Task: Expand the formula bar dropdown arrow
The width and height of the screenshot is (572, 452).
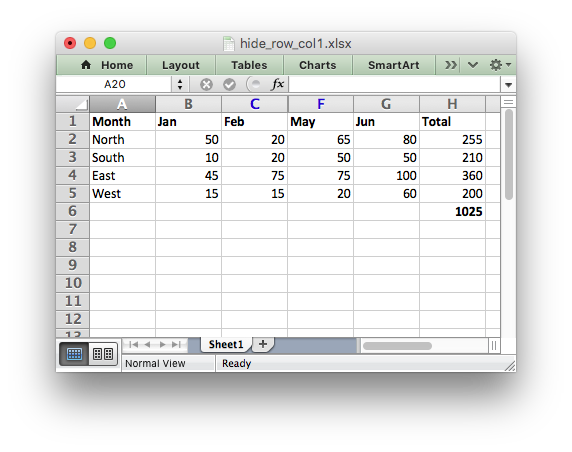Action: pyautogui.click(x=509, y=85)
